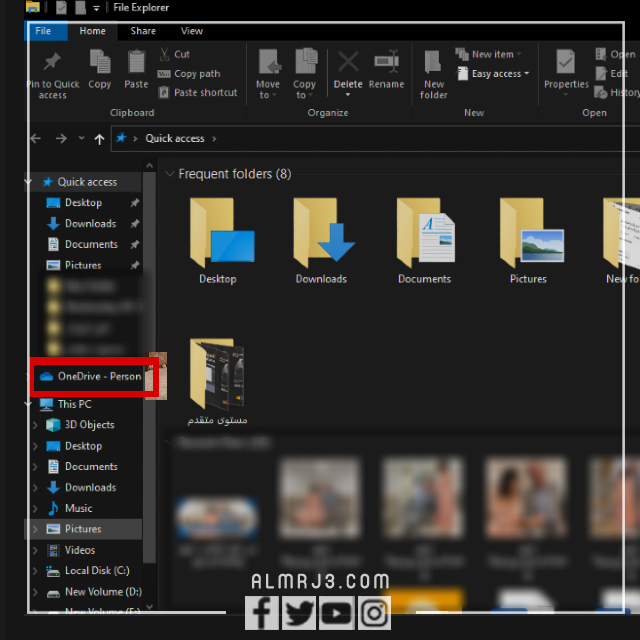640x640 pixels.
Task: Click the navigation pane vertical scrollbar
Action: [149, 367]
